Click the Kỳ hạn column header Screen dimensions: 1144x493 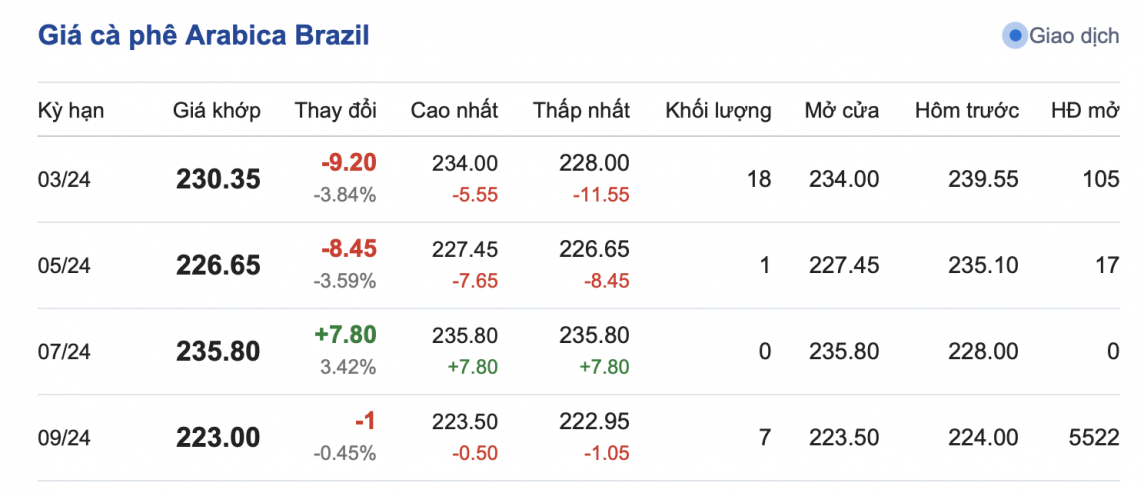pos(71,110)
